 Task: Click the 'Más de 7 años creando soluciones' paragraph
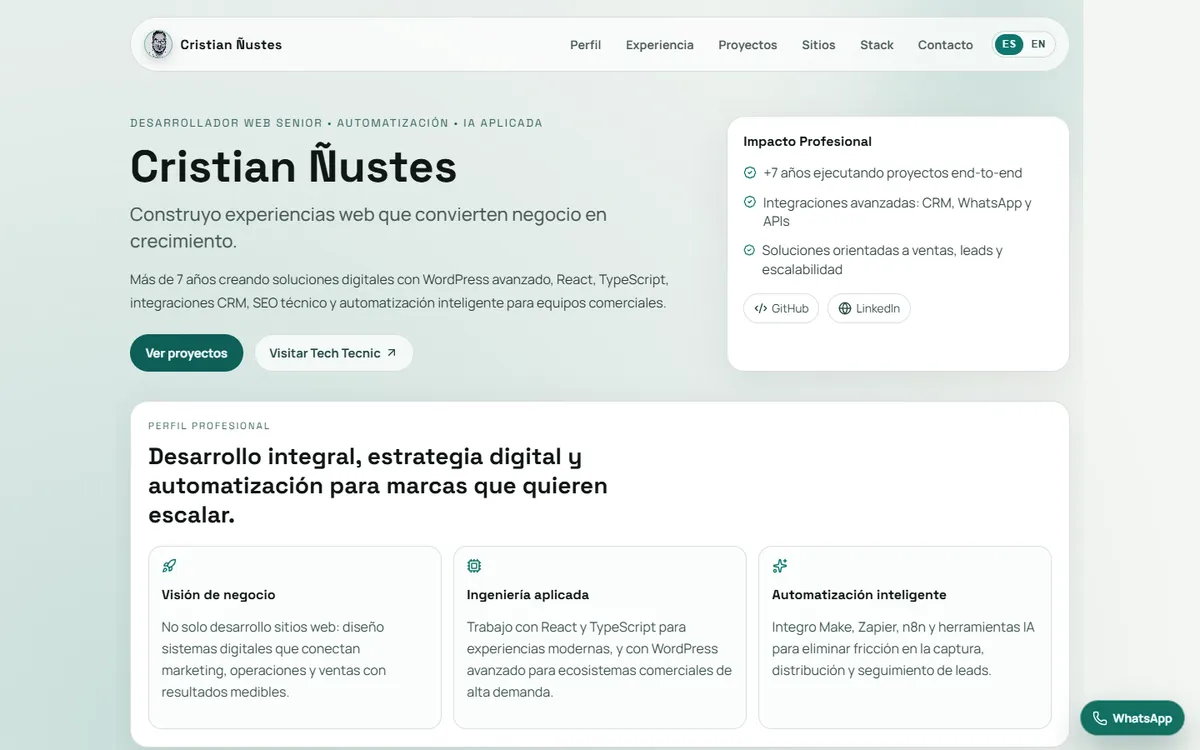click(x=399, y=291)
